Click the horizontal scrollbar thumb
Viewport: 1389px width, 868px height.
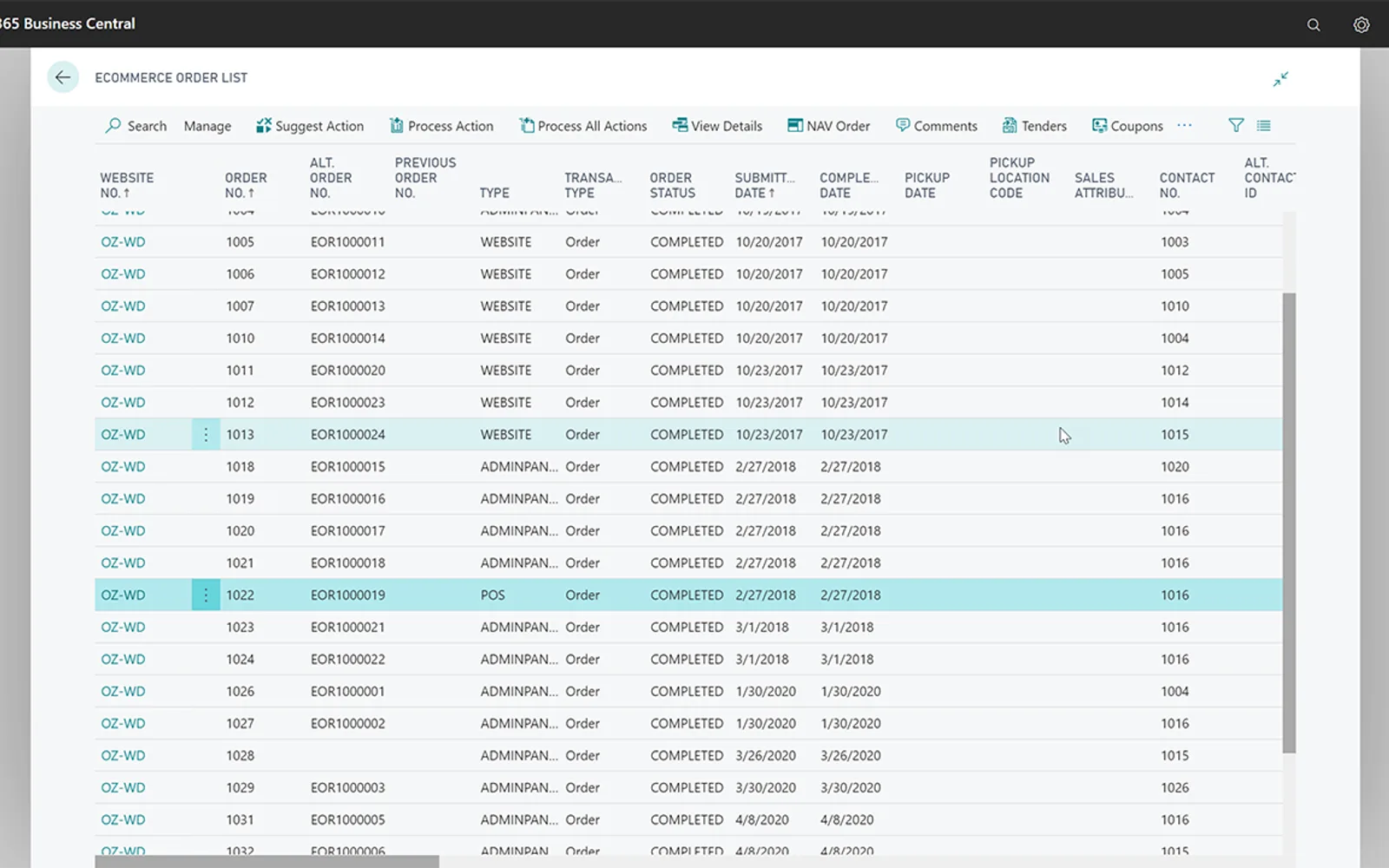point(267,862)
